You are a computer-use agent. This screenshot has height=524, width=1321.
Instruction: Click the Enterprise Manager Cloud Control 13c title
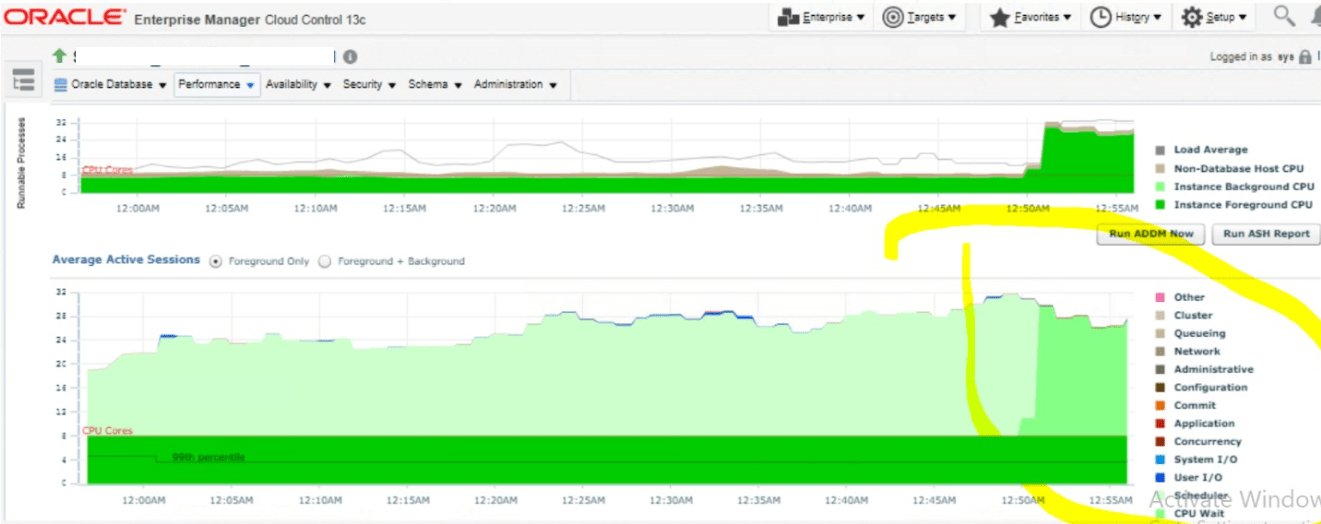pyautogui.click(x=250, y=19)
